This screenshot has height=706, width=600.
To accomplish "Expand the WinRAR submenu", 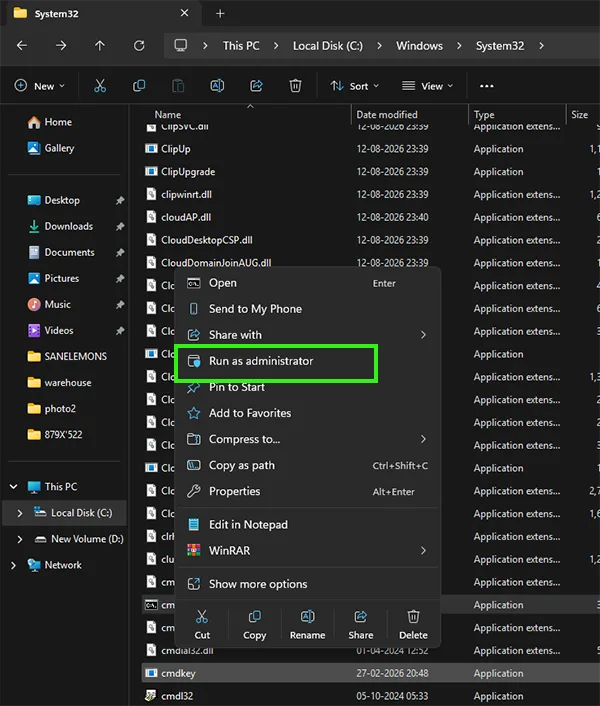I will [x=423, y=550].
